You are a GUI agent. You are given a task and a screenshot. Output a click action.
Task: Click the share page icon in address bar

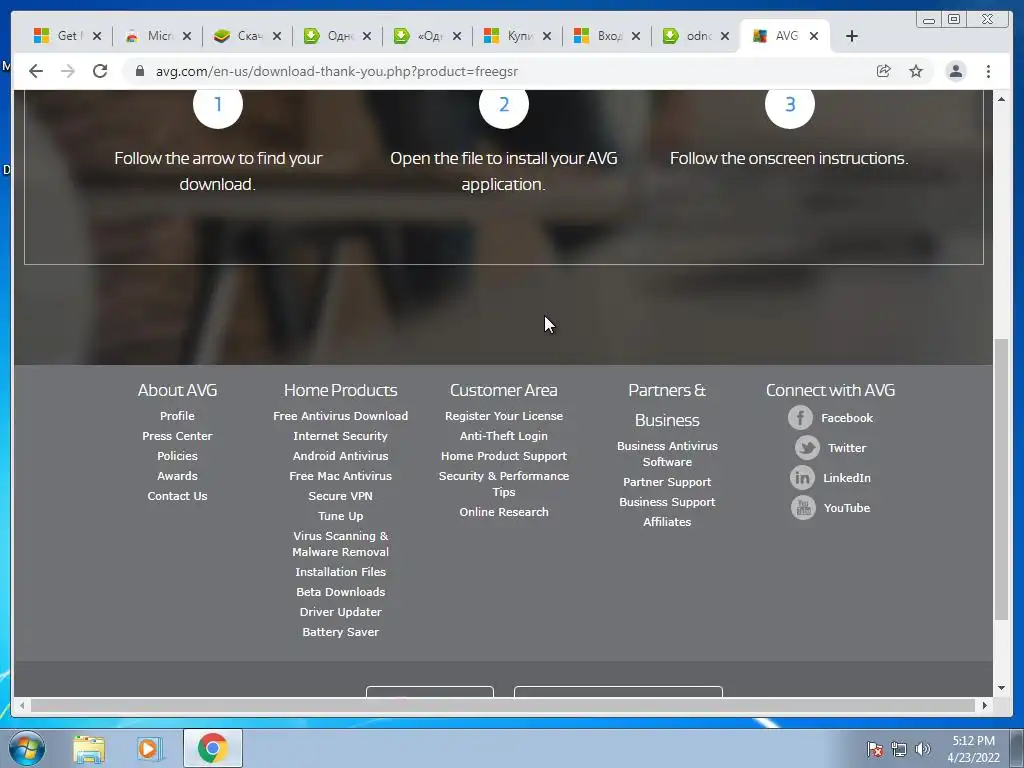point(884,71)
